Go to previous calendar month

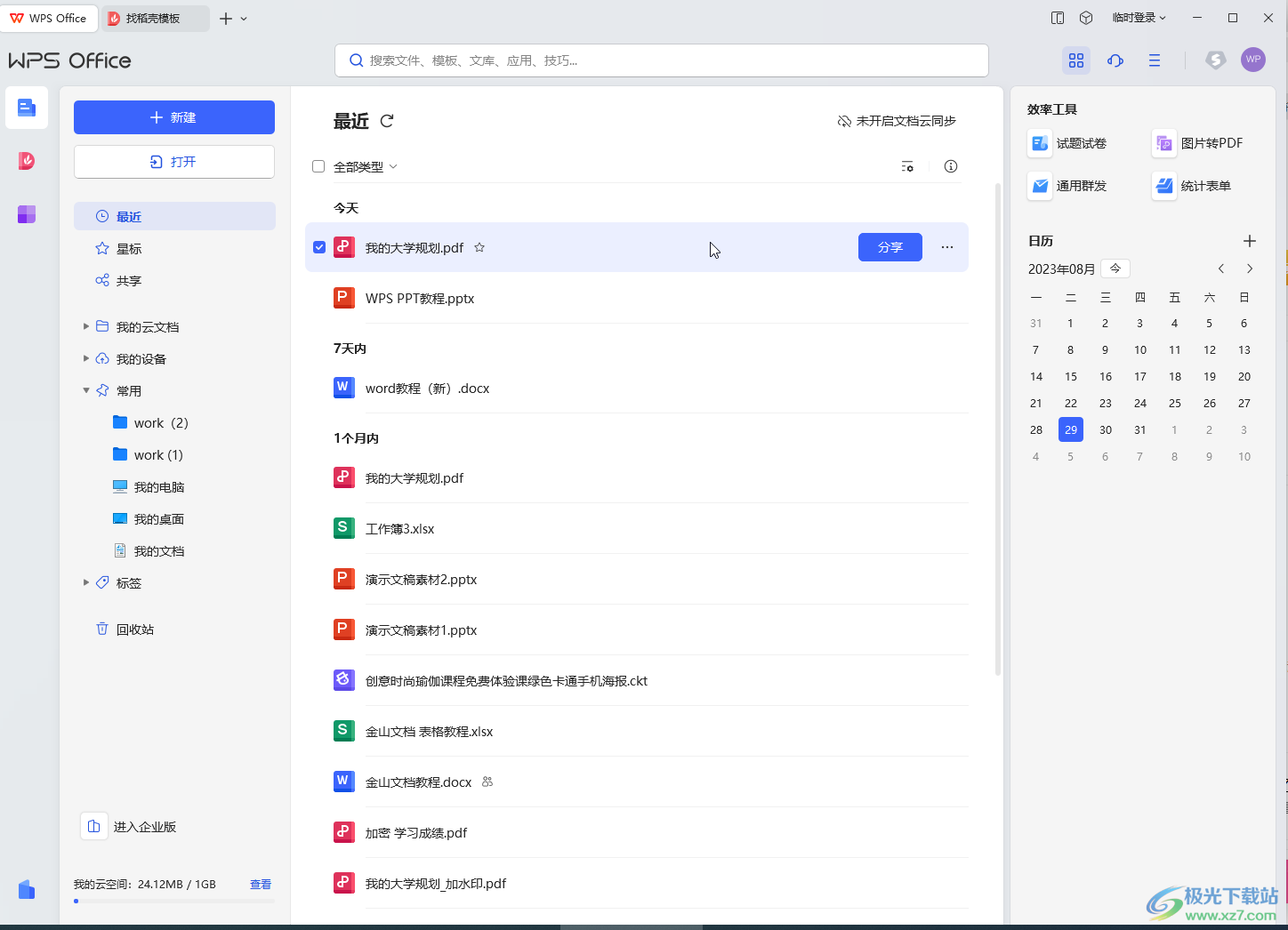[1221, 269]
